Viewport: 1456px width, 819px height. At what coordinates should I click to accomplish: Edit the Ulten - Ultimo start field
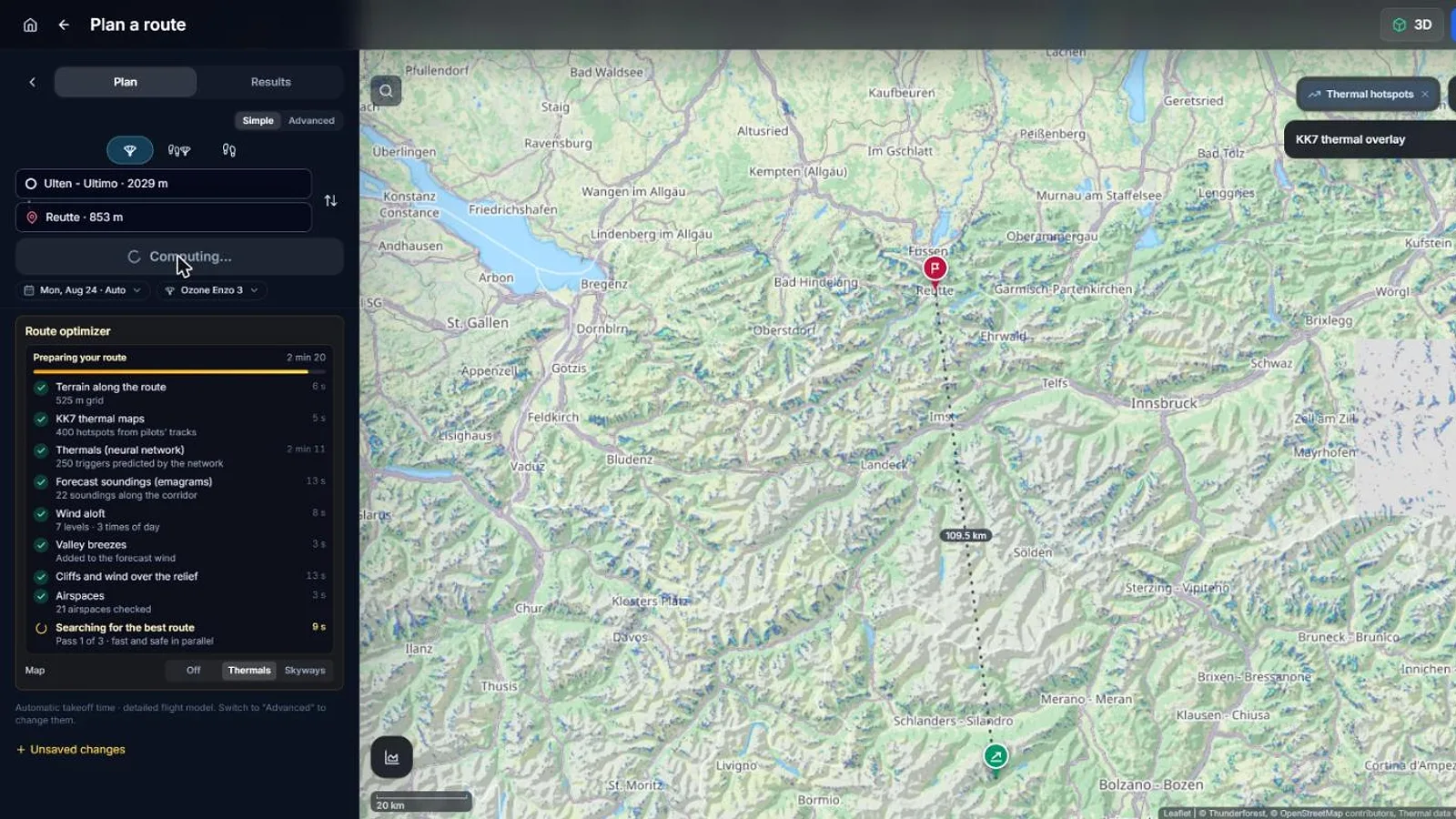click(x=164, y=184)
